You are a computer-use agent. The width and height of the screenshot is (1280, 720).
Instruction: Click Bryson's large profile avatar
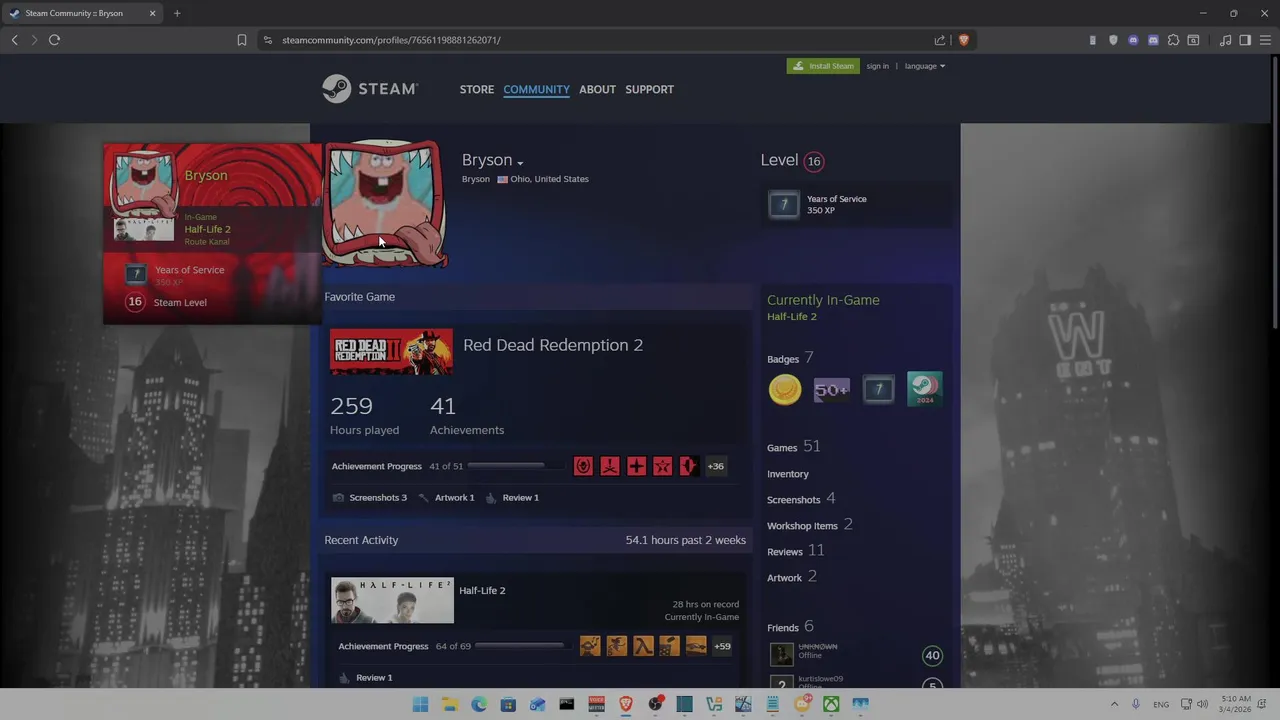(385, 204)
